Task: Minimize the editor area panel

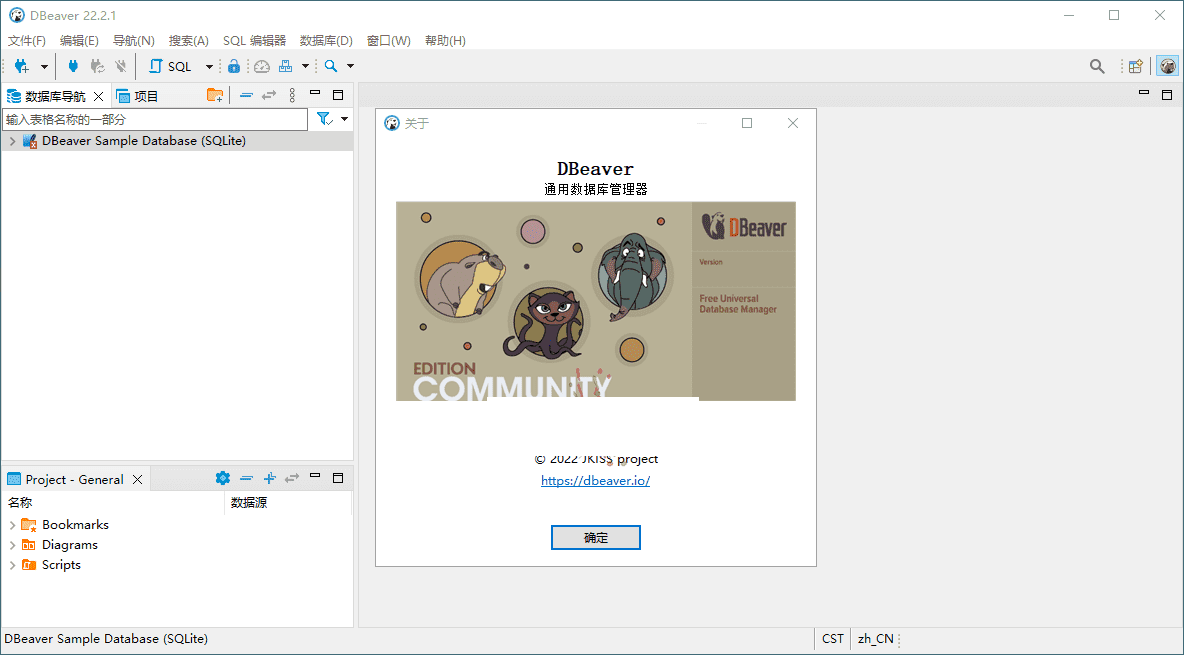Action: click(1144, 94)
